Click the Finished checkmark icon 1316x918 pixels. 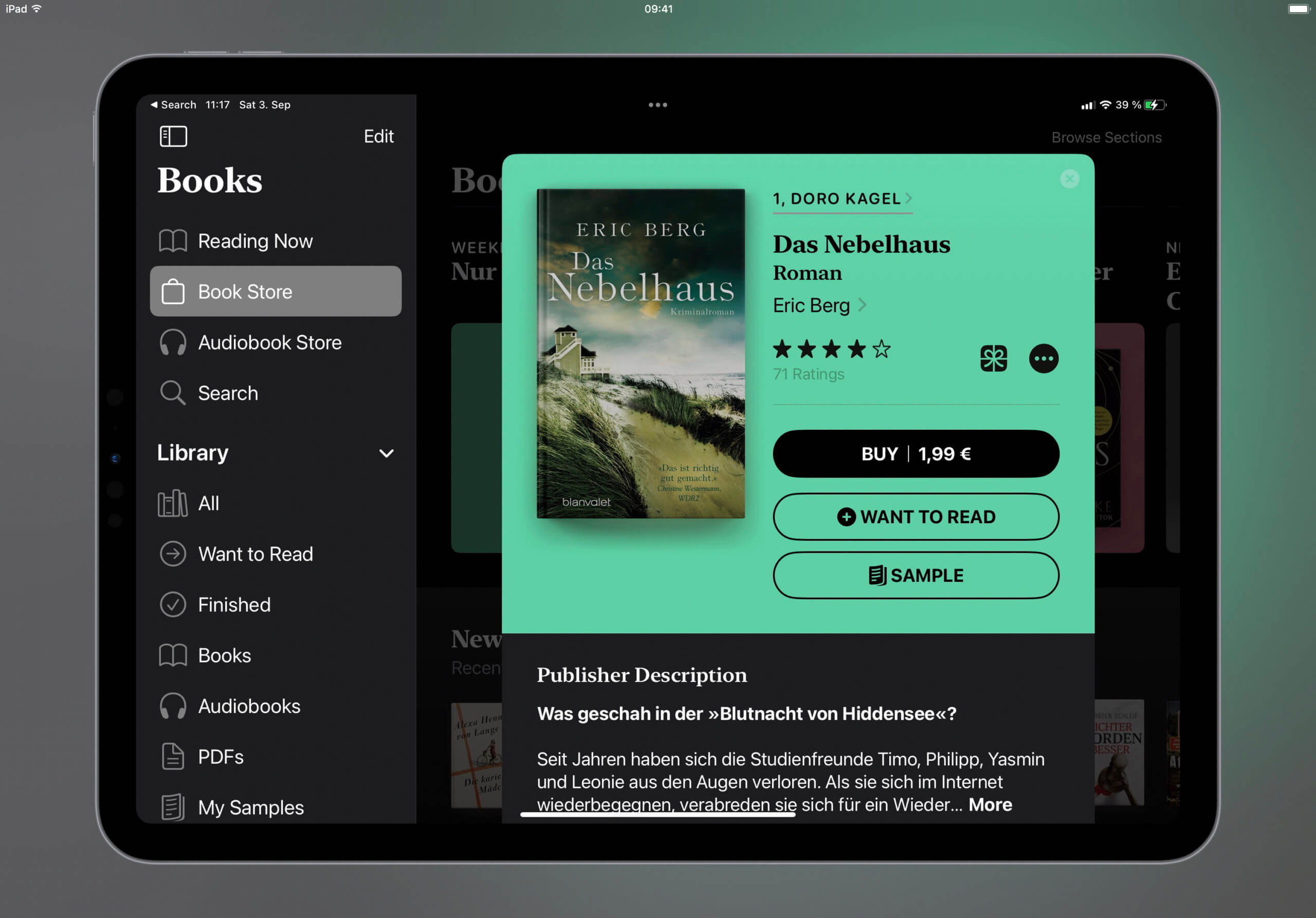173,604
